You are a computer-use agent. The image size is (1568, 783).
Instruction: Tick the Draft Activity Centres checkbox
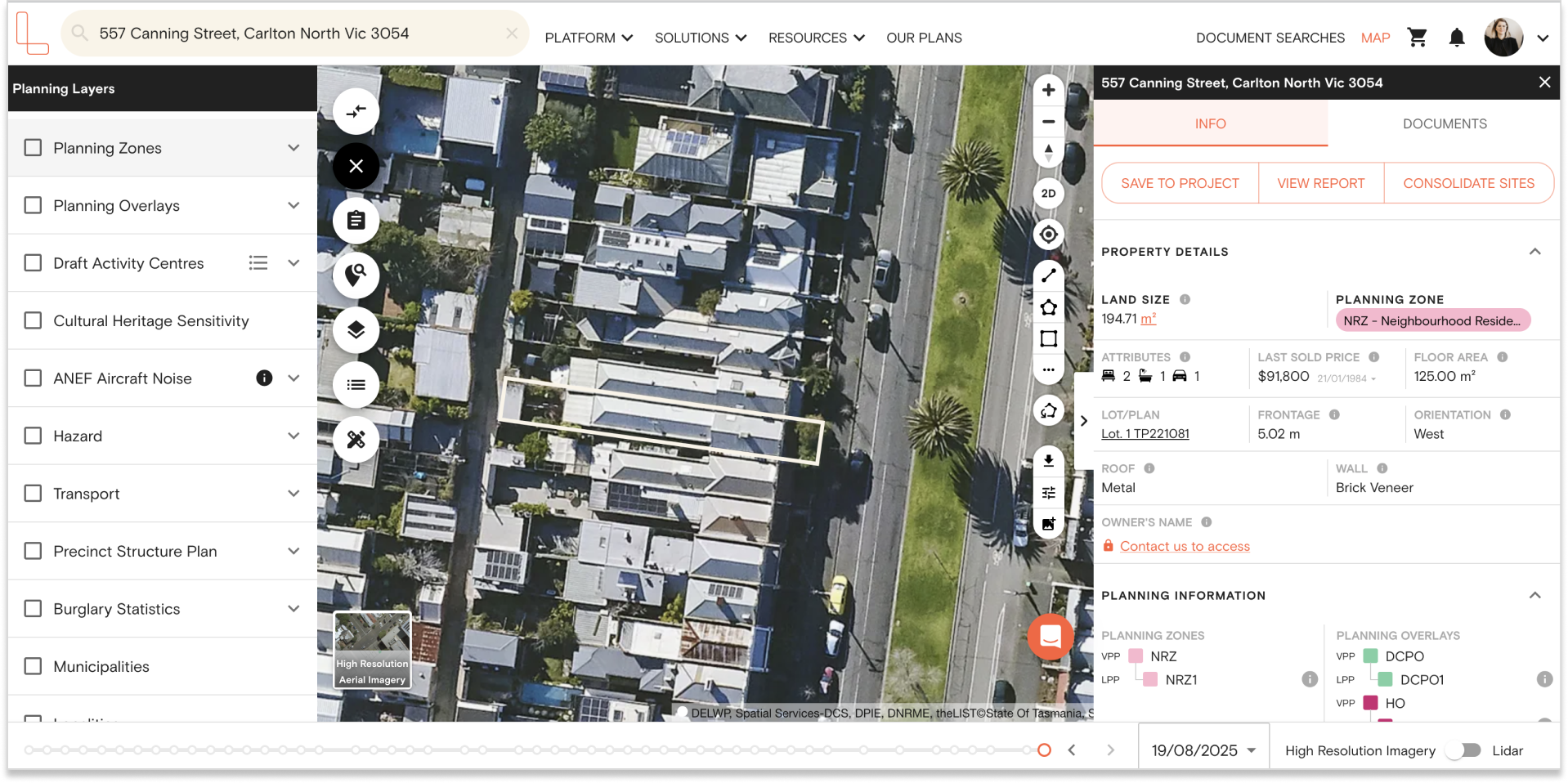coord(33,263)
